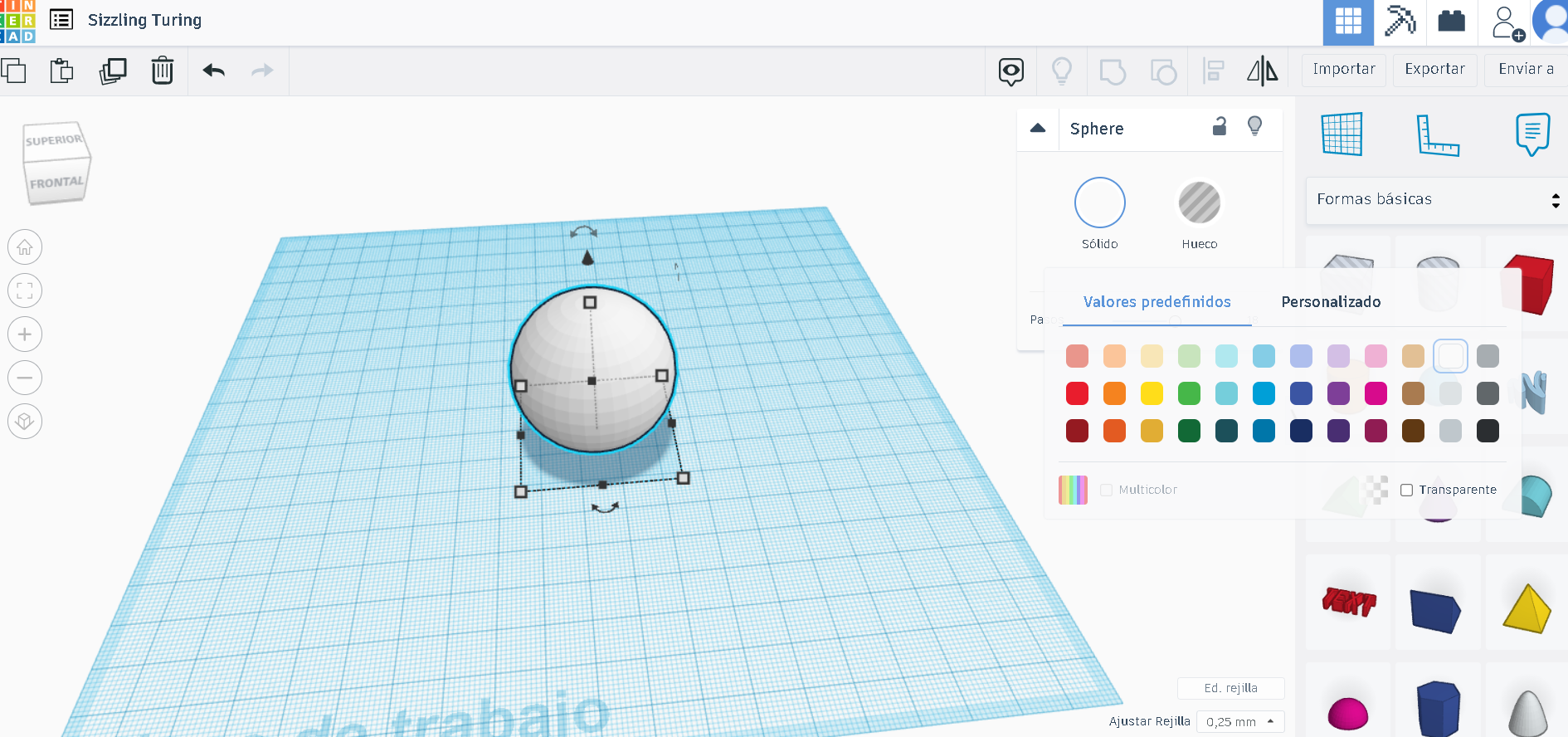Open the Tinkercad home logo

[17, 22]
